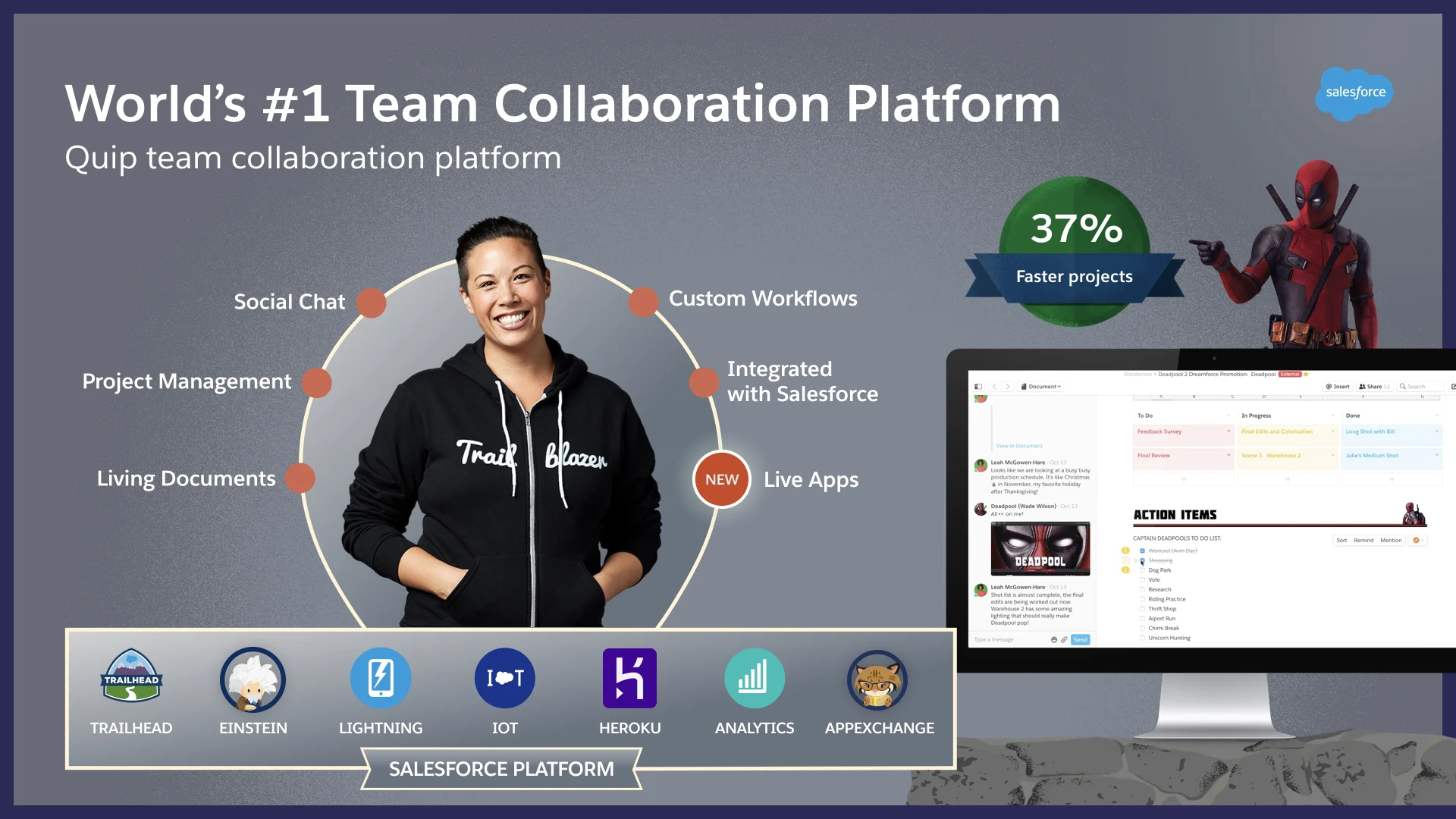Click the Salesforce cloud logo
This screenshot has width=1456, height=819.
1355,93
